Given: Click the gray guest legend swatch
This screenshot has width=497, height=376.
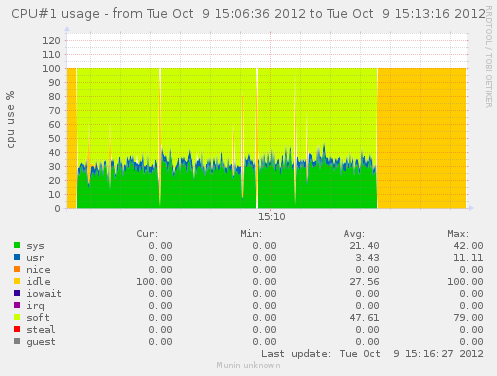Looking at the screenshot, I should coord(17,341).
